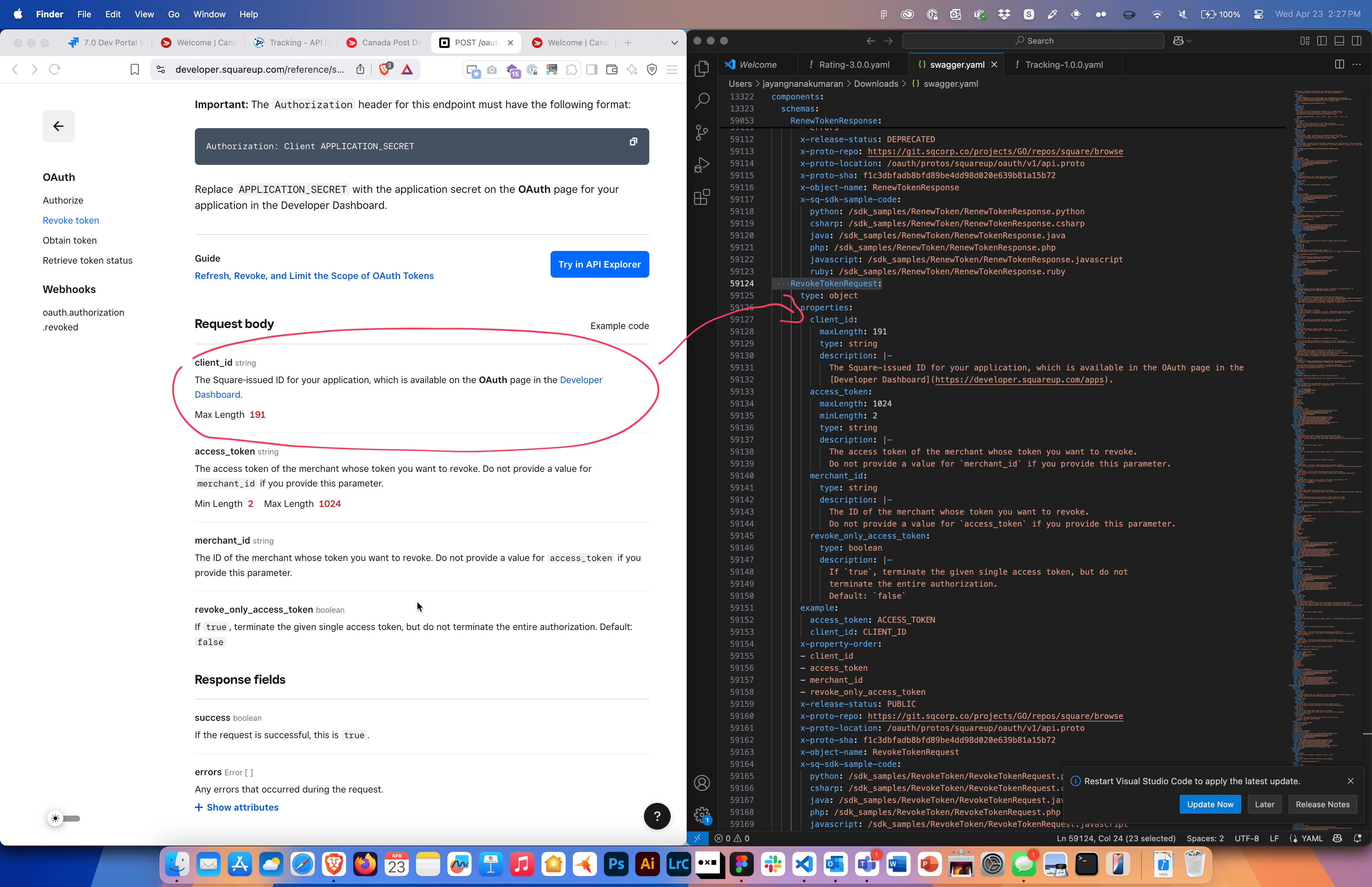
Task: Open the Run and Debug view
Action: point(702,165)
